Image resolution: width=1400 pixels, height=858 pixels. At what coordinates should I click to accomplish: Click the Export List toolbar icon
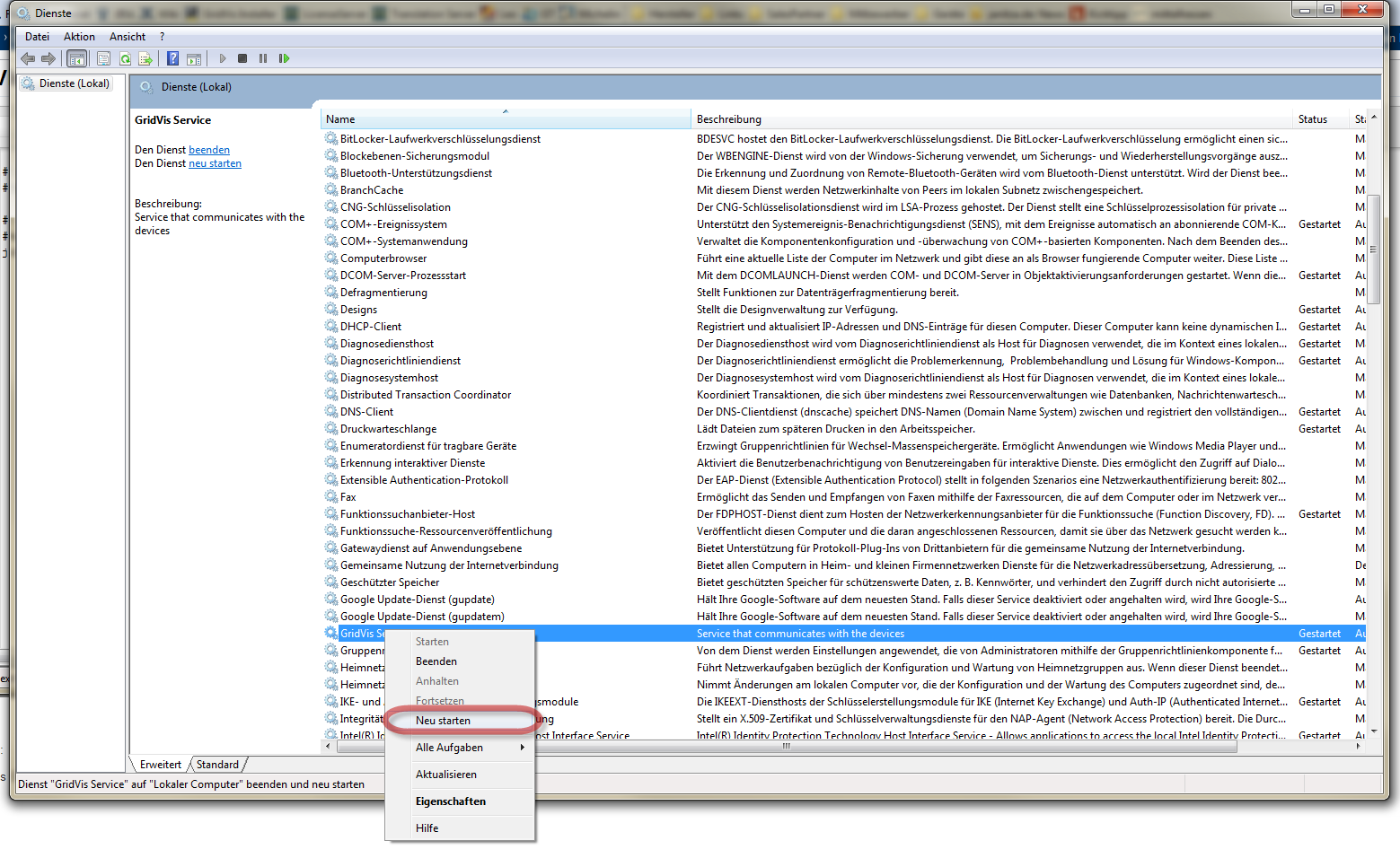(145, 59)
